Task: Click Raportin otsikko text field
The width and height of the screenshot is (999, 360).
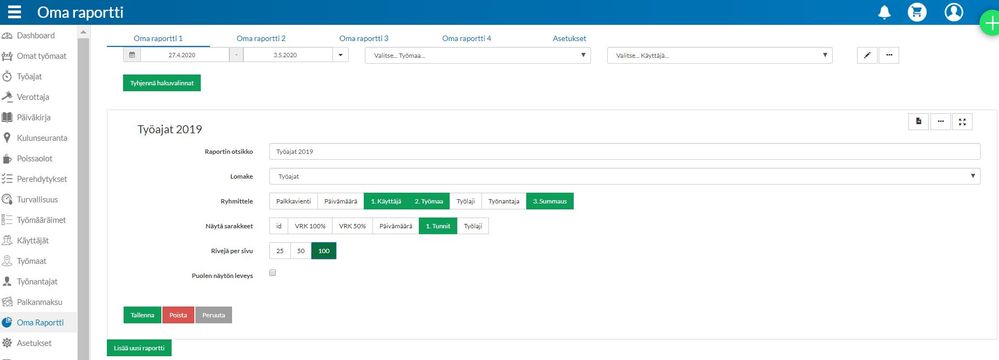Action: 624,152
